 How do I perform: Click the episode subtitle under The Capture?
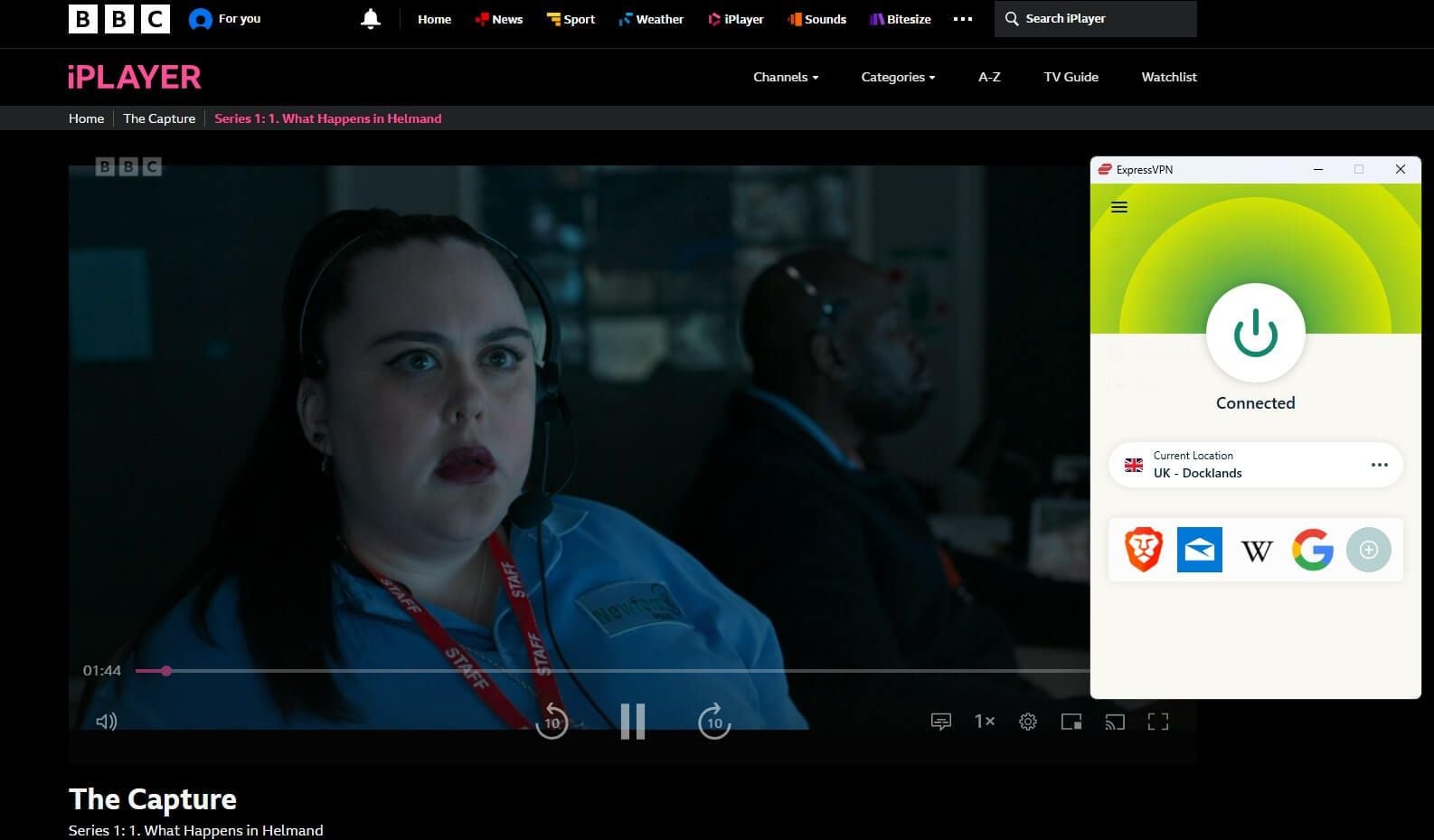tap(196, 830)
